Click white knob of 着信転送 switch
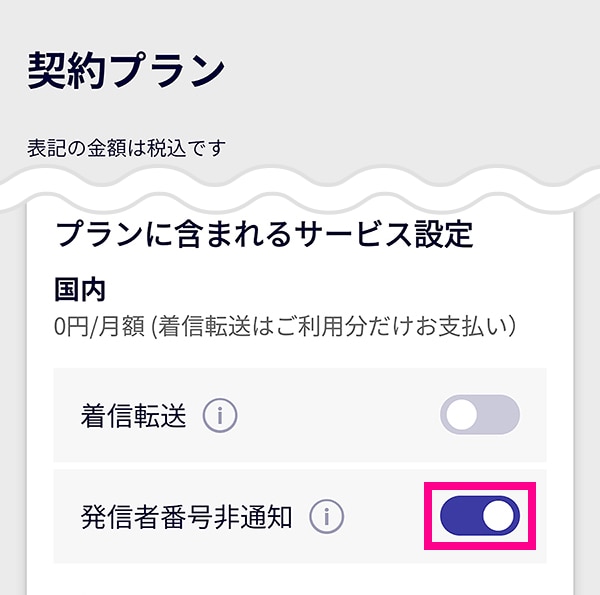 pyautogui.click(x=461, y=415)
